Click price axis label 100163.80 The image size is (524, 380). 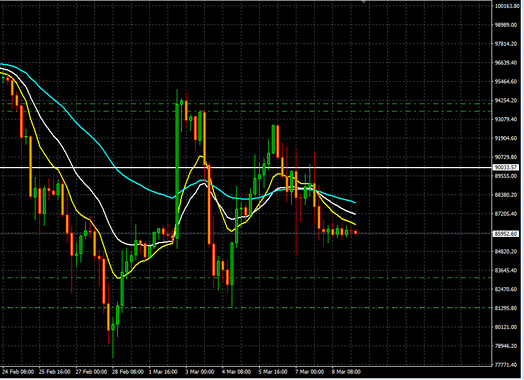pyautogui.click(x=507, y=6)
